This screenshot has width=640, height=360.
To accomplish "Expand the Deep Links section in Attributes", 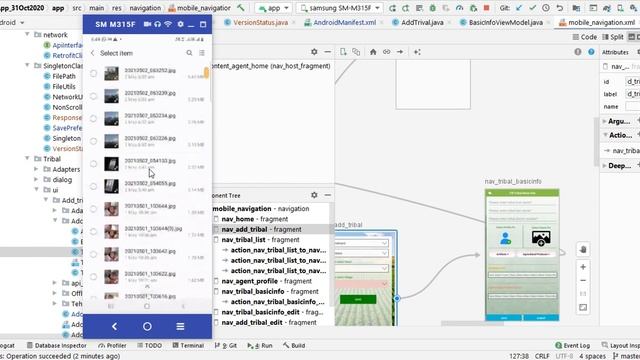I will [604, 166].
